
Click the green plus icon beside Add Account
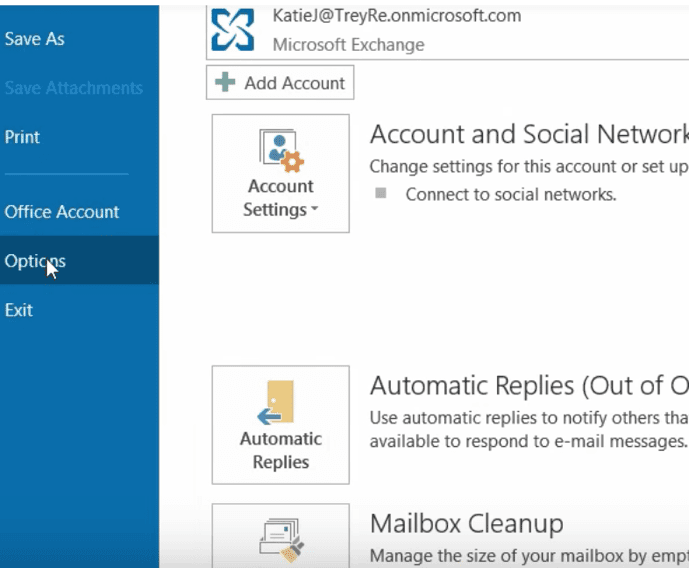pos(225,83)
